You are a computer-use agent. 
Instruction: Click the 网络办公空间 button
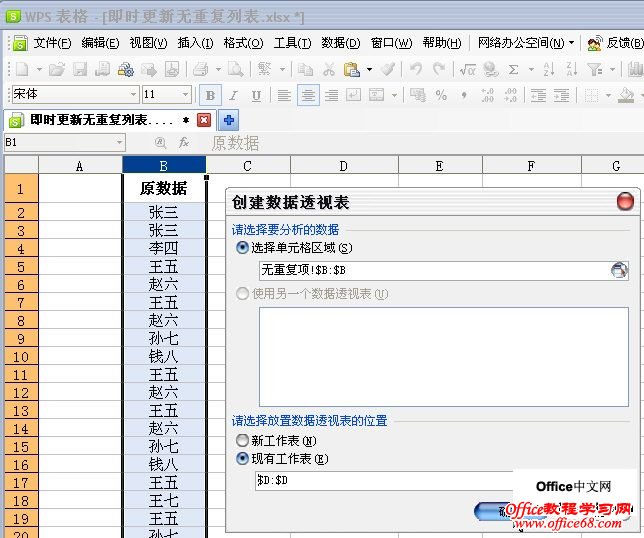point(526,43)
